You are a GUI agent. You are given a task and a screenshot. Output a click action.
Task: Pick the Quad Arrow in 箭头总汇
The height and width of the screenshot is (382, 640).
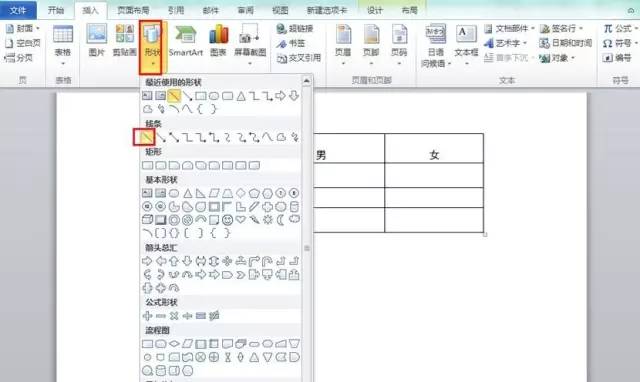pos(227,261)
